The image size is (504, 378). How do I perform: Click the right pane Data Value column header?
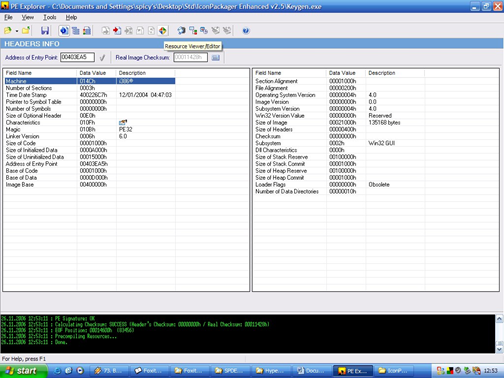[346, 73]
